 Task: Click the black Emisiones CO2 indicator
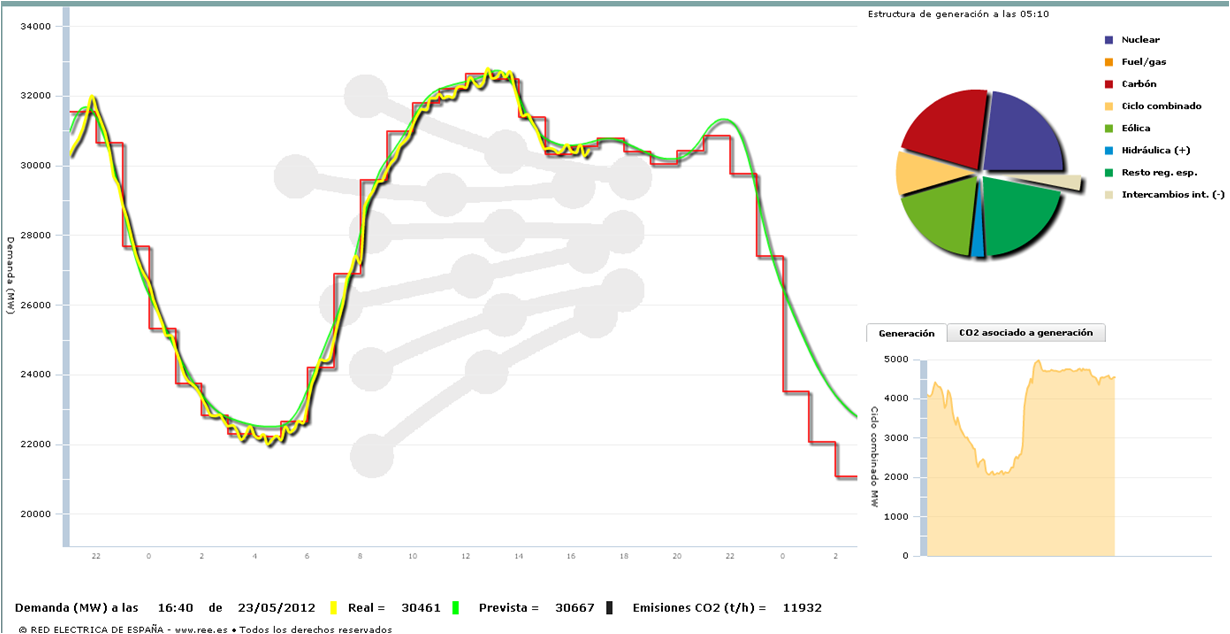(x=610, y=607)
